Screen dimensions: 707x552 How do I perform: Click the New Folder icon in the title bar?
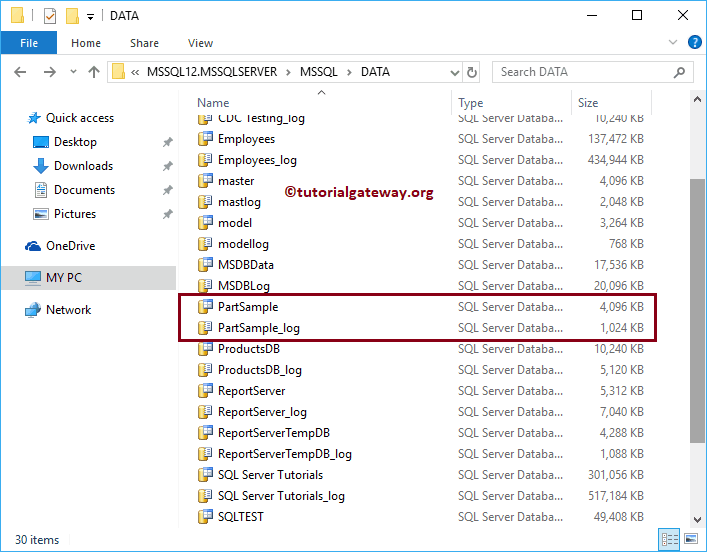click(x=72, y=16)
